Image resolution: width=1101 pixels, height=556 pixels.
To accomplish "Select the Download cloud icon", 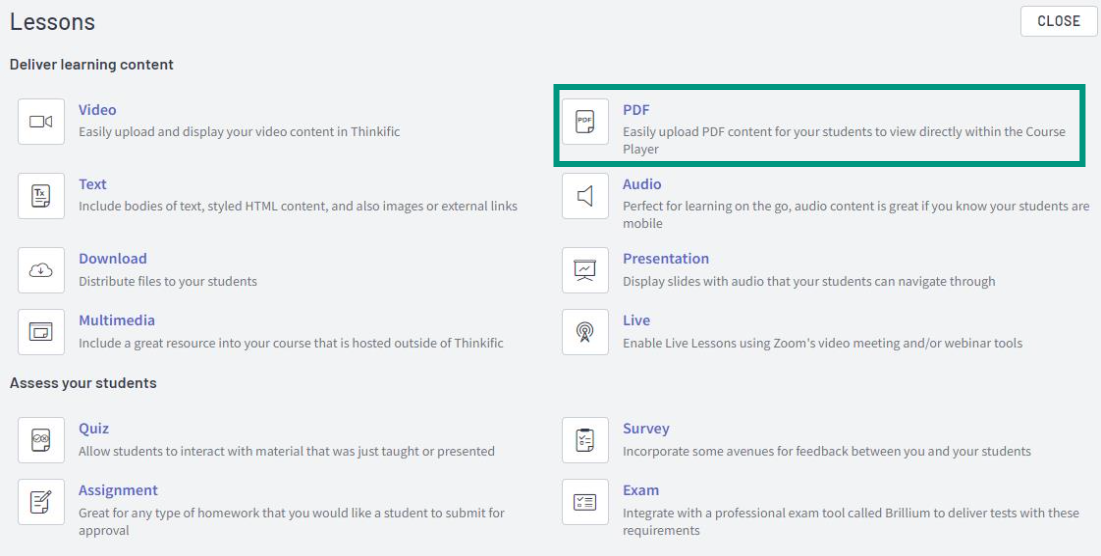I will point(41,270).
